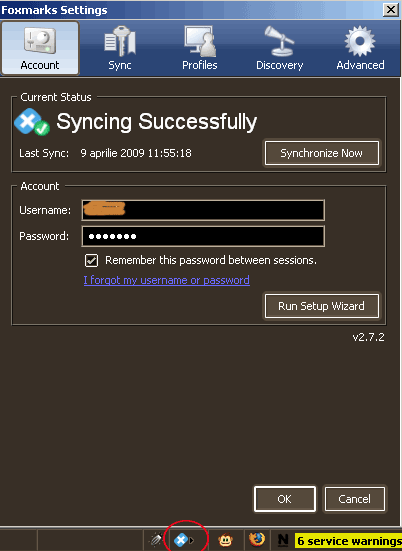This screenshot has height=551, width=402.
Task: Focus the Password input field
Action: click(203, 236)
